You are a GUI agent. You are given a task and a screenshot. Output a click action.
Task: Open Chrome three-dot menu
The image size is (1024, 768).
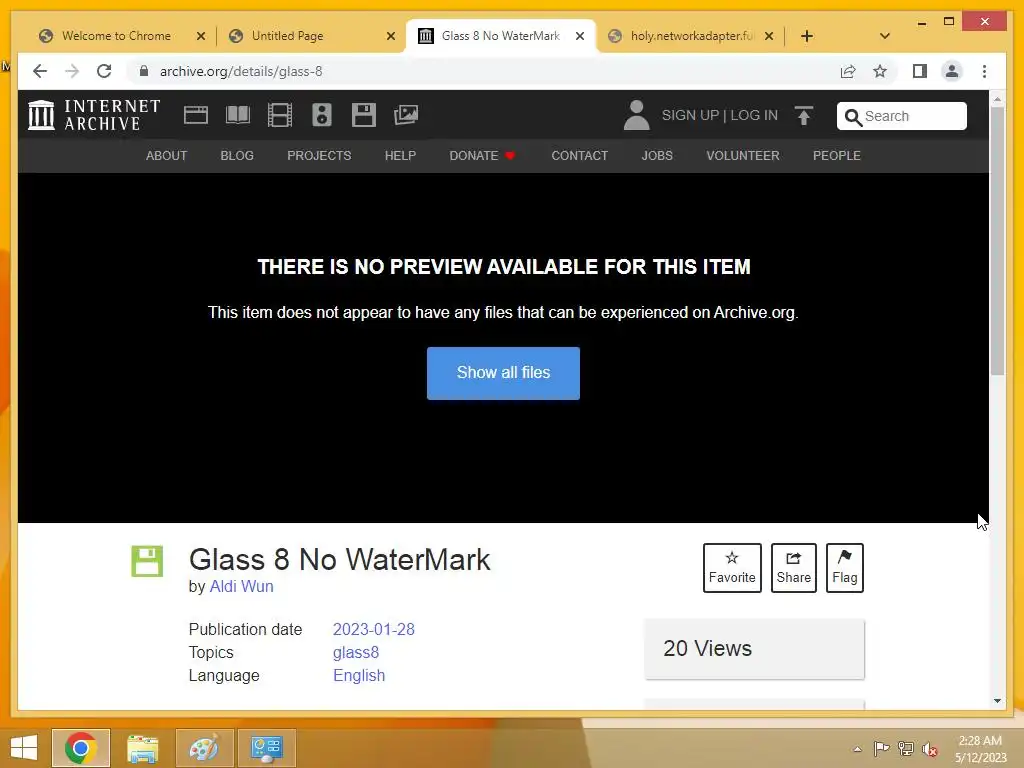coord(984,71)
